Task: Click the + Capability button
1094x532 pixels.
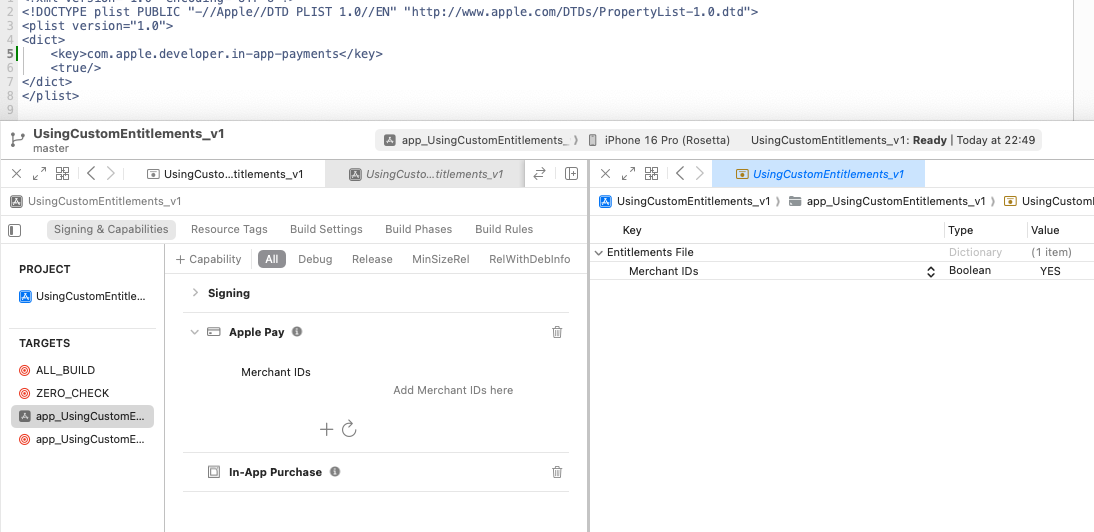Action: [x=209, y=259]
